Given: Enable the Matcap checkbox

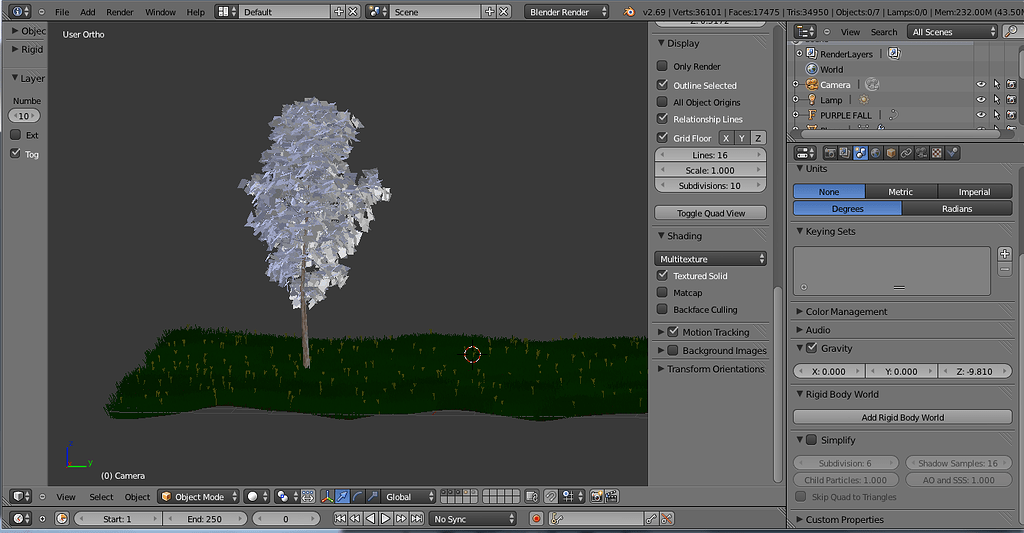Looking at the screenshot, I should (x=662, y=293).
